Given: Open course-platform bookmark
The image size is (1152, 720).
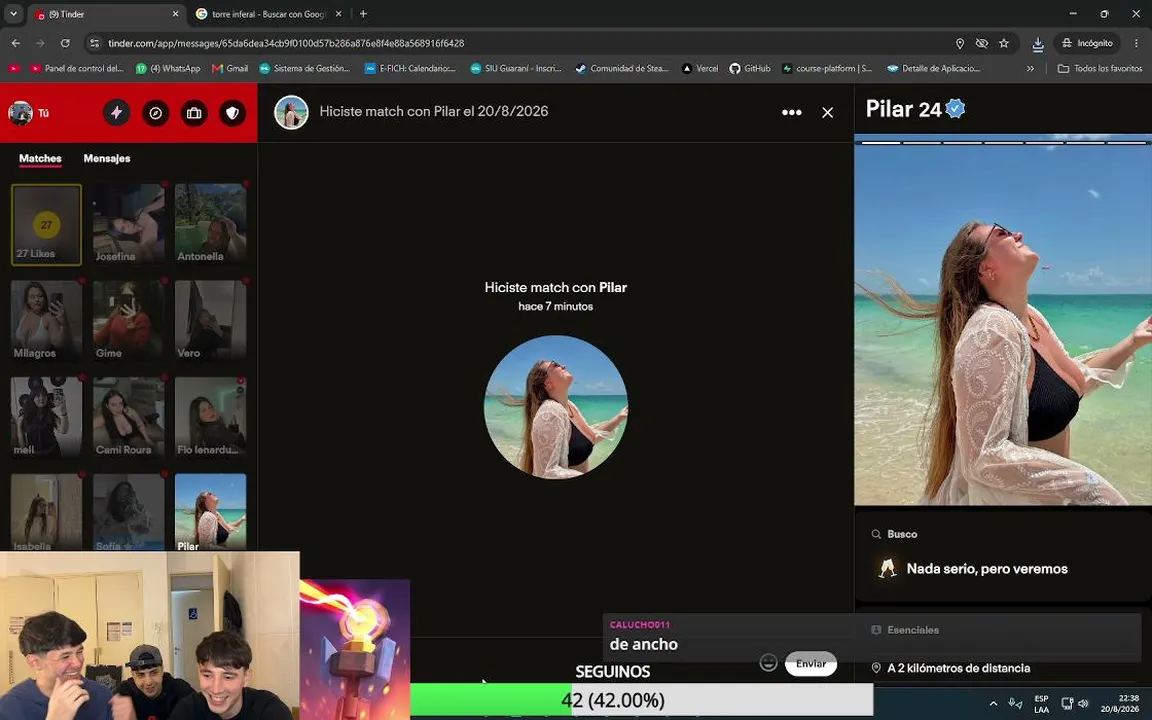Looking at the screenshot, I should click(x=827, y=68).
